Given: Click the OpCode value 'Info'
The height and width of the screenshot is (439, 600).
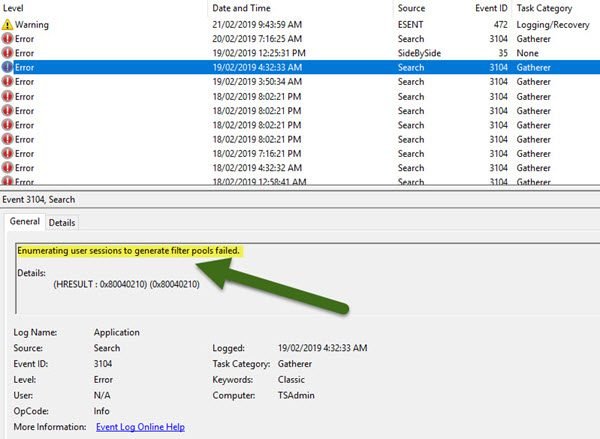Looking at the screenshot, I should 101,411.
